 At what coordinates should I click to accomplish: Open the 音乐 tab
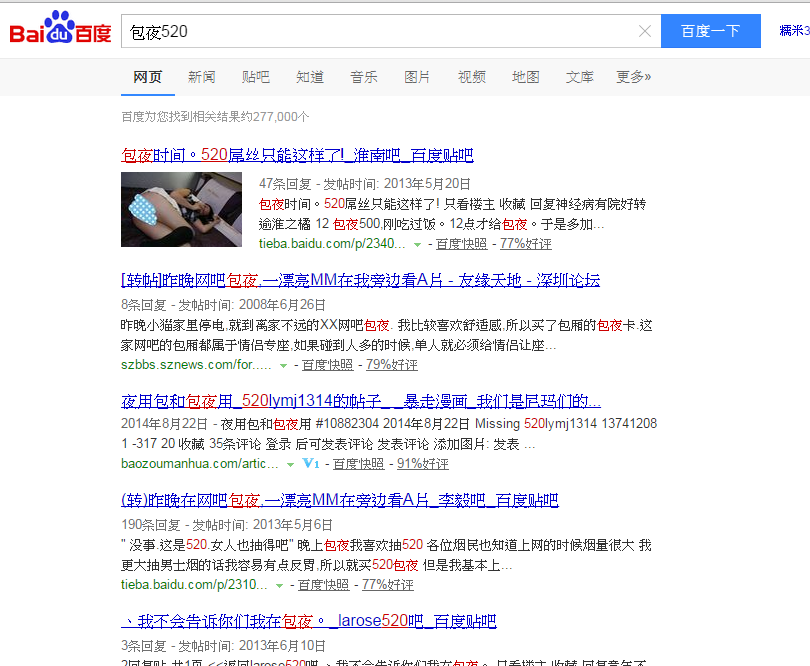364,77
